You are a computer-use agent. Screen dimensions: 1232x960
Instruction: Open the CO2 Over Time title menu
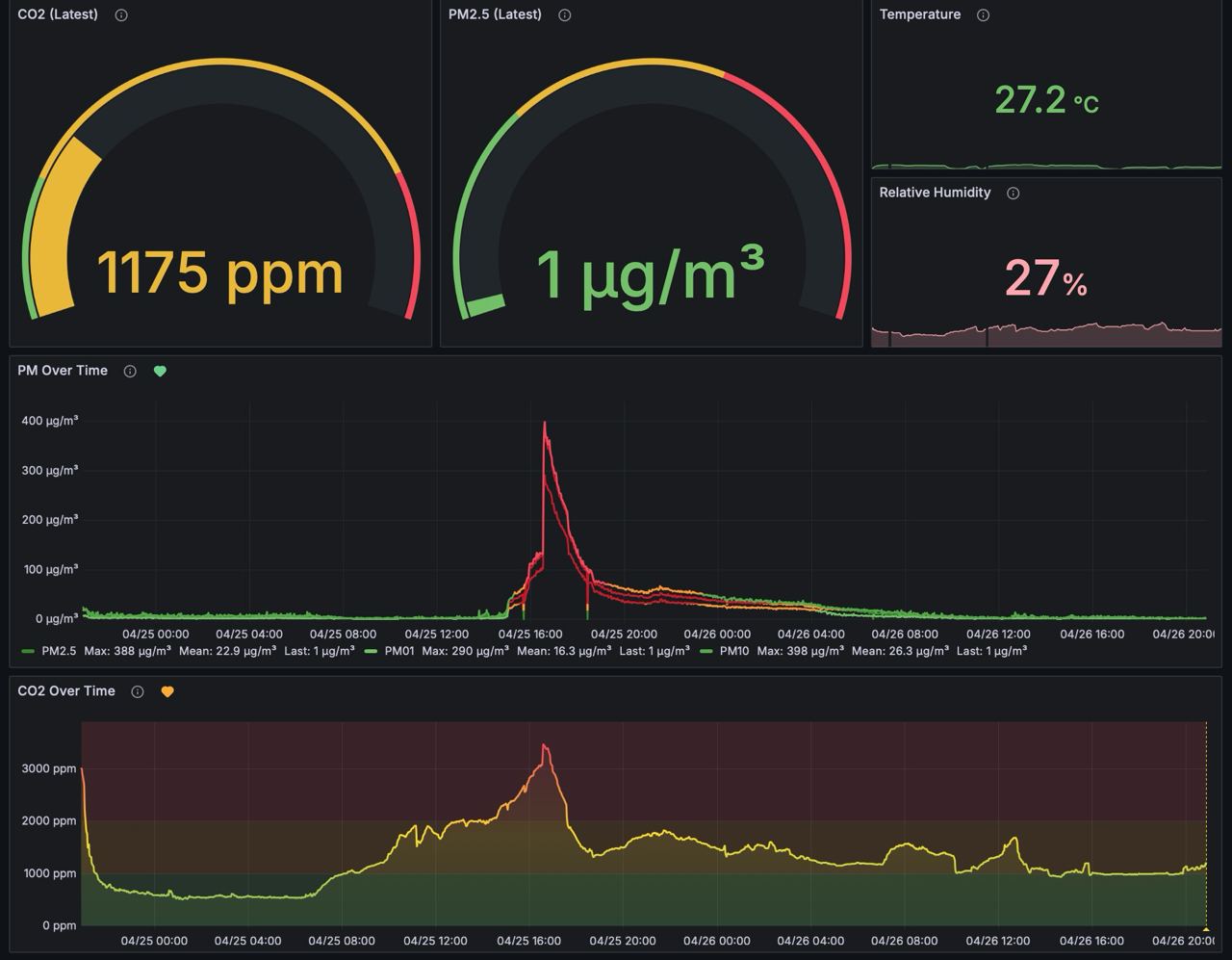pyautogui.click(x=66, y=691)
